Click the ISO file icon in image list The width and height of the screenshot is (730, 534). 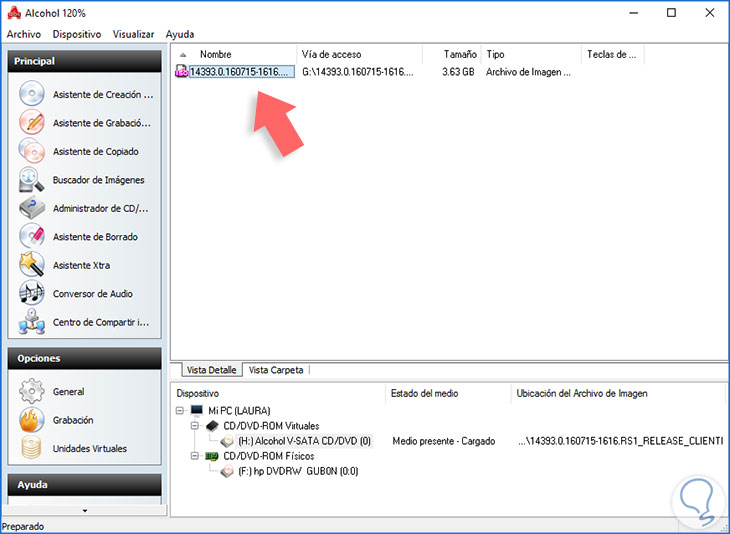tap(181, 72)
